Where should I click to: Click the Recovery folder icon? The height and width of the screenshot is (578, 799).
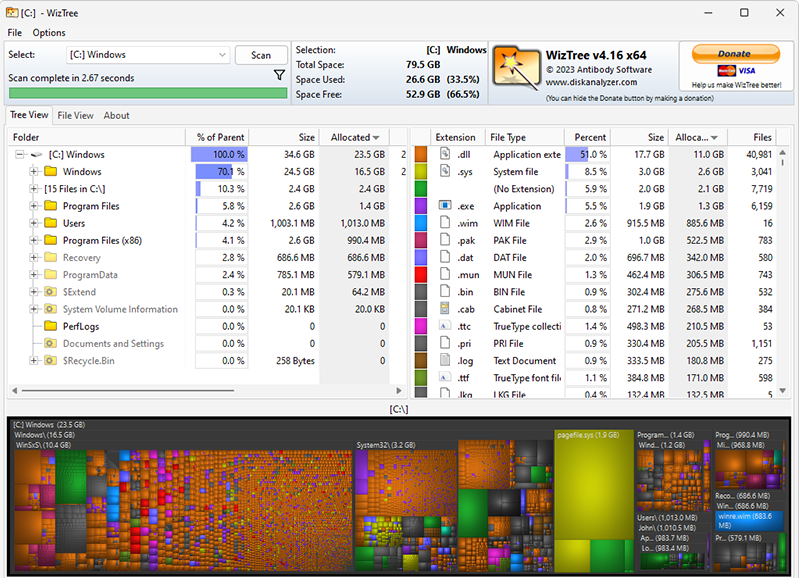[50, 257]
